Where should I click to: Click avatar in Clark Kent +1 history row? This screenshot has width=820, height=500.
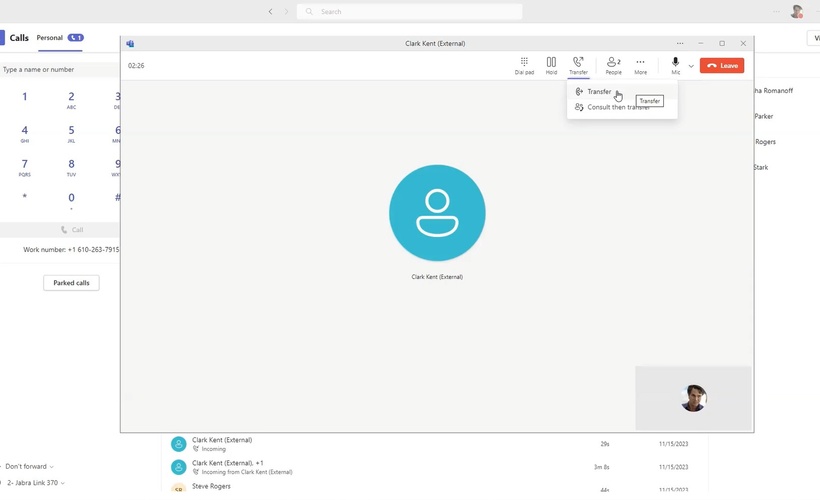pyautogui.click(x=178, y=467)
